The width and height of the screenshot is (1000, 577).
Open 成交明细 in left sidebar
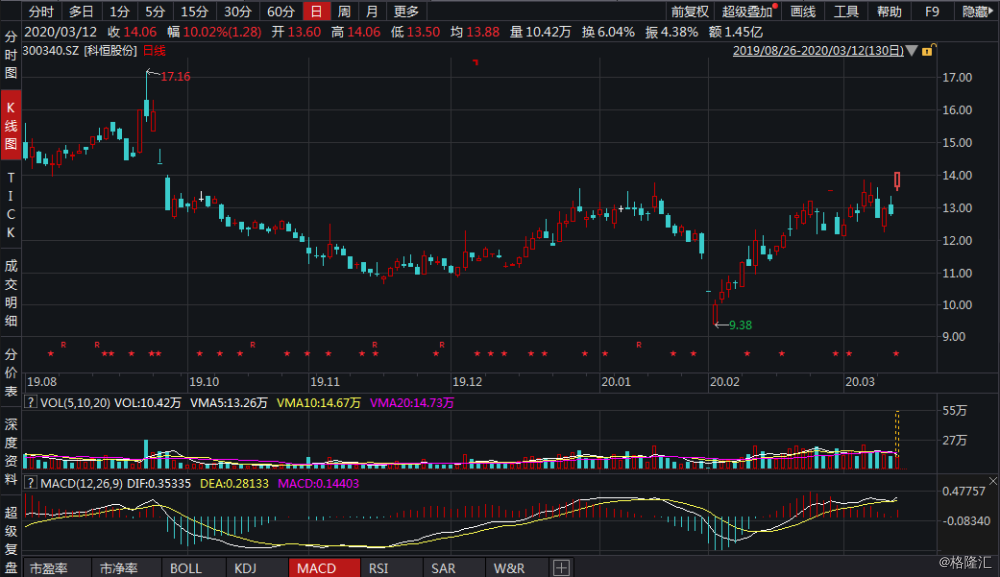[11, 293]
